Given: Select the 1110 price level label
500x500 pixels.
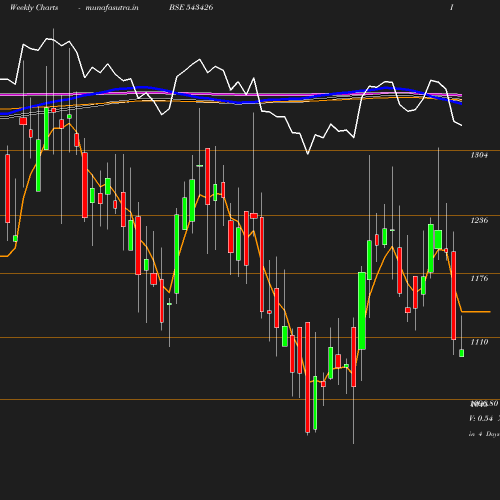Looking at the screenshot, I should 479,342.
